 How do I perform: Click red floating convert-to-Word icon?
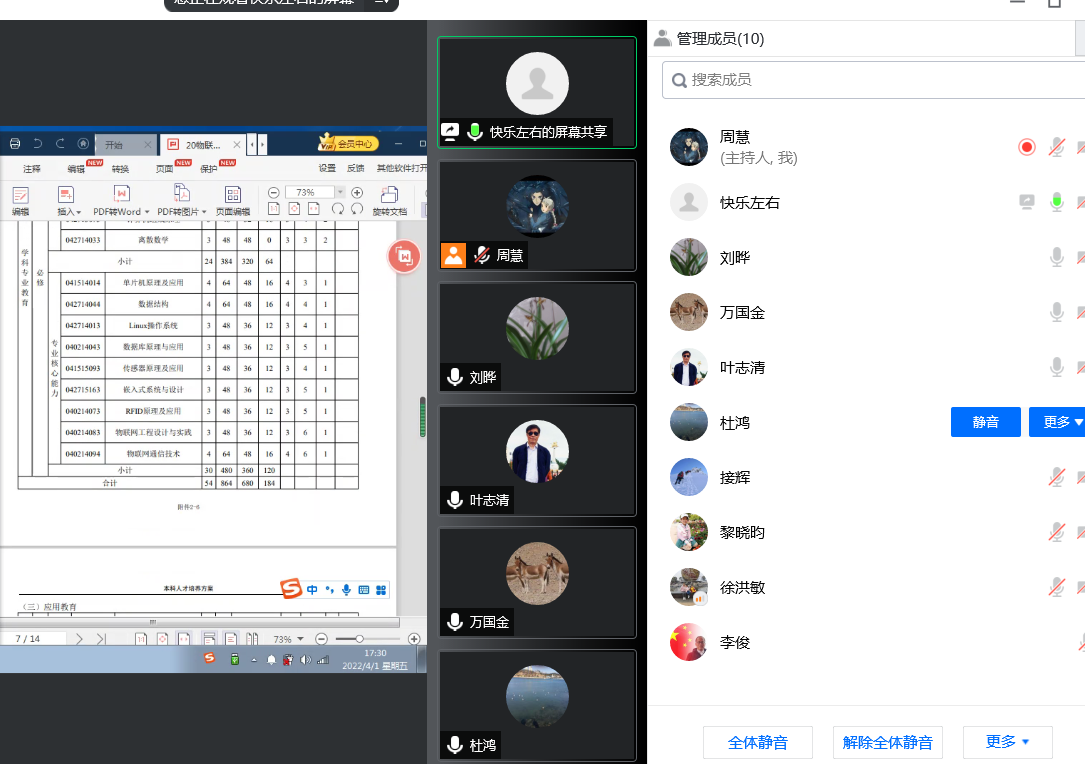click(x=404, y=257)
